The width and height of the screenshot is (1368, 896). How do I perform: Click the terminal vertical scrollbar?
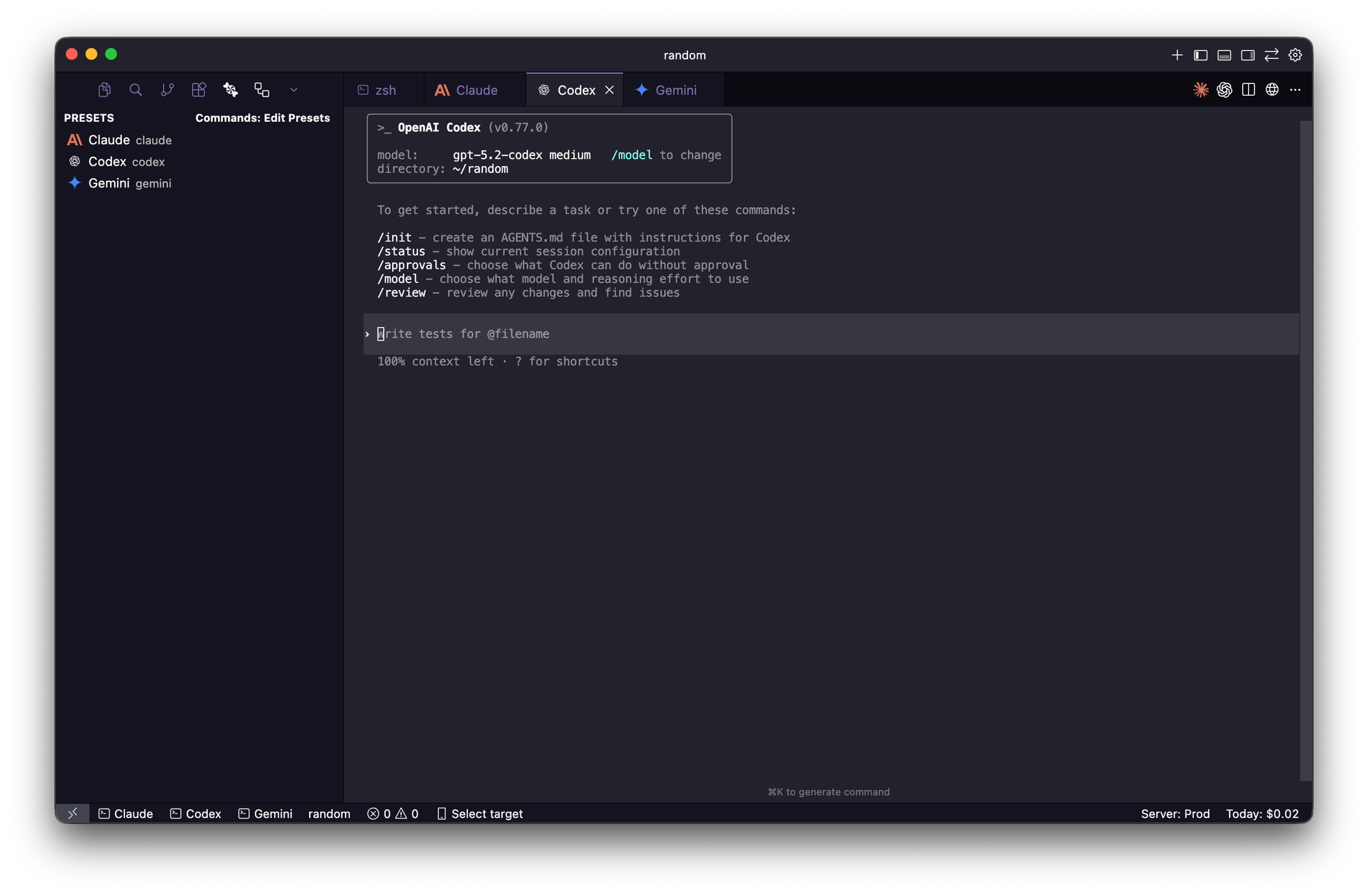click(x=1306, y=450)
